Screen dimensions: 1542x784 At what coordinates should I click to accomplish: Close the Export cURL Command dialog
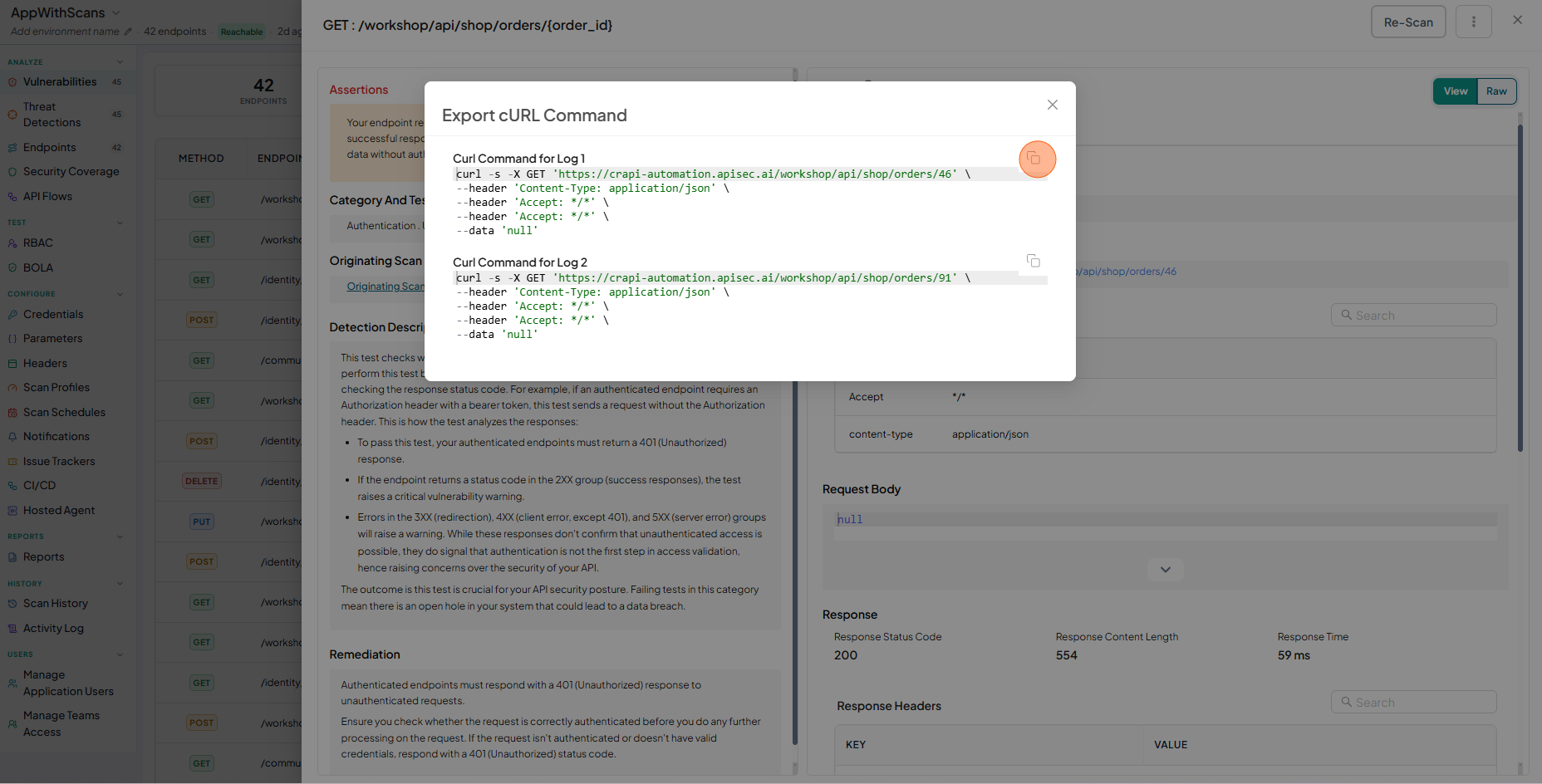(x=1053, y=105)
